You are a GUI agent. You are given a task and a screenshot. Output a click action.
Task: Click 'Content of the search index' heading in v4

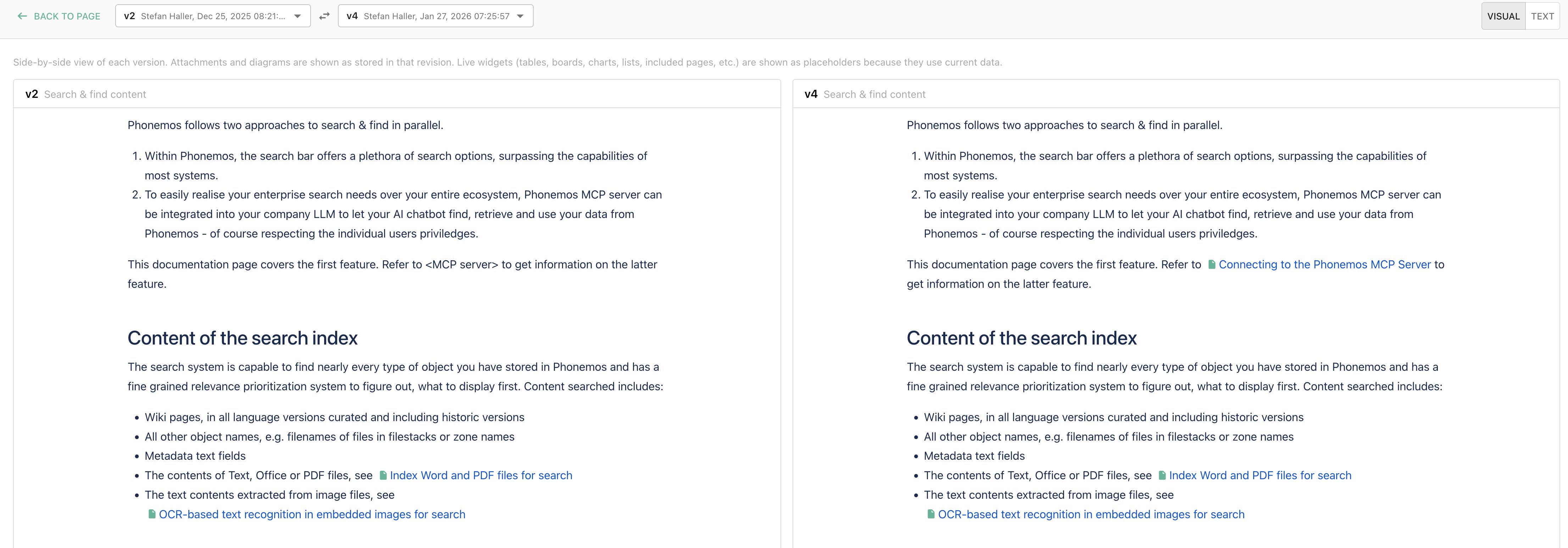pos(1022,338)
